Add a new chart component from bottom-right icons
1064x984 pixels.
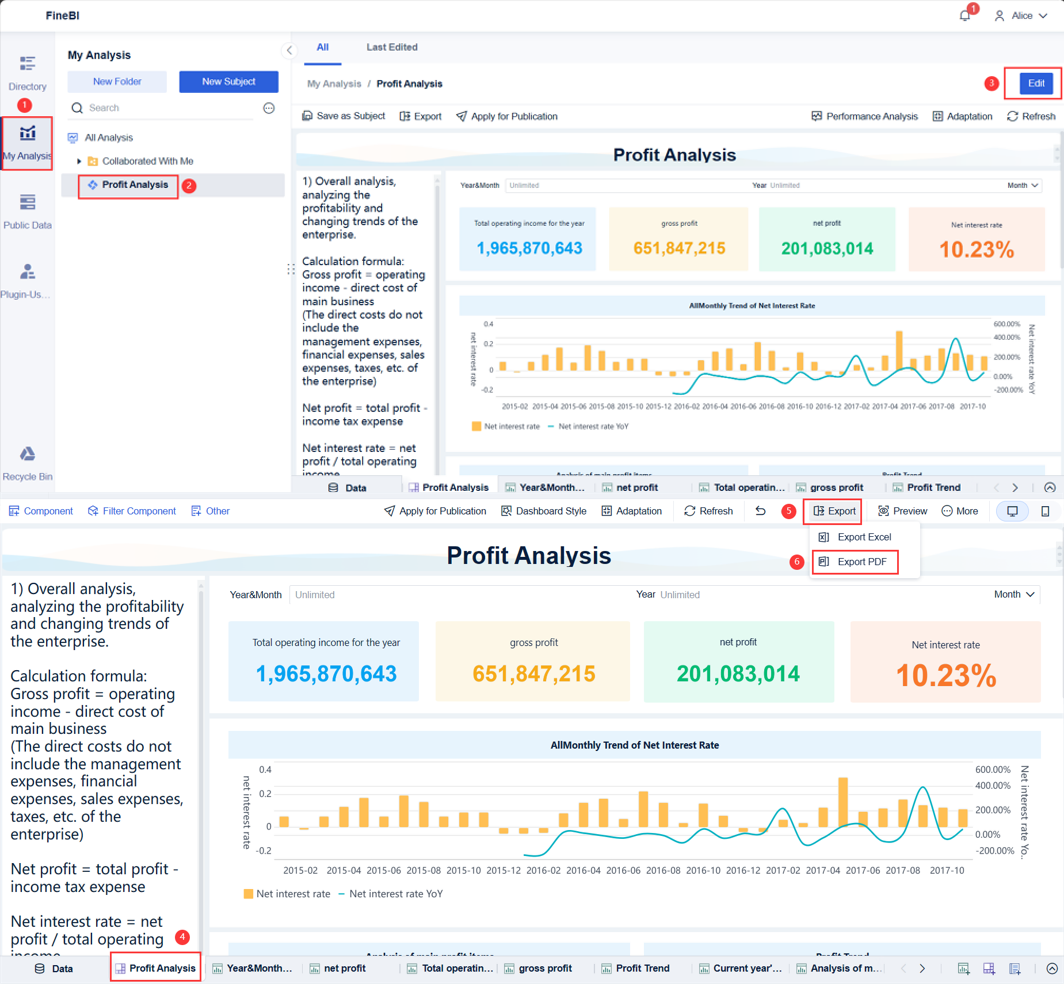tap(963, 968)
